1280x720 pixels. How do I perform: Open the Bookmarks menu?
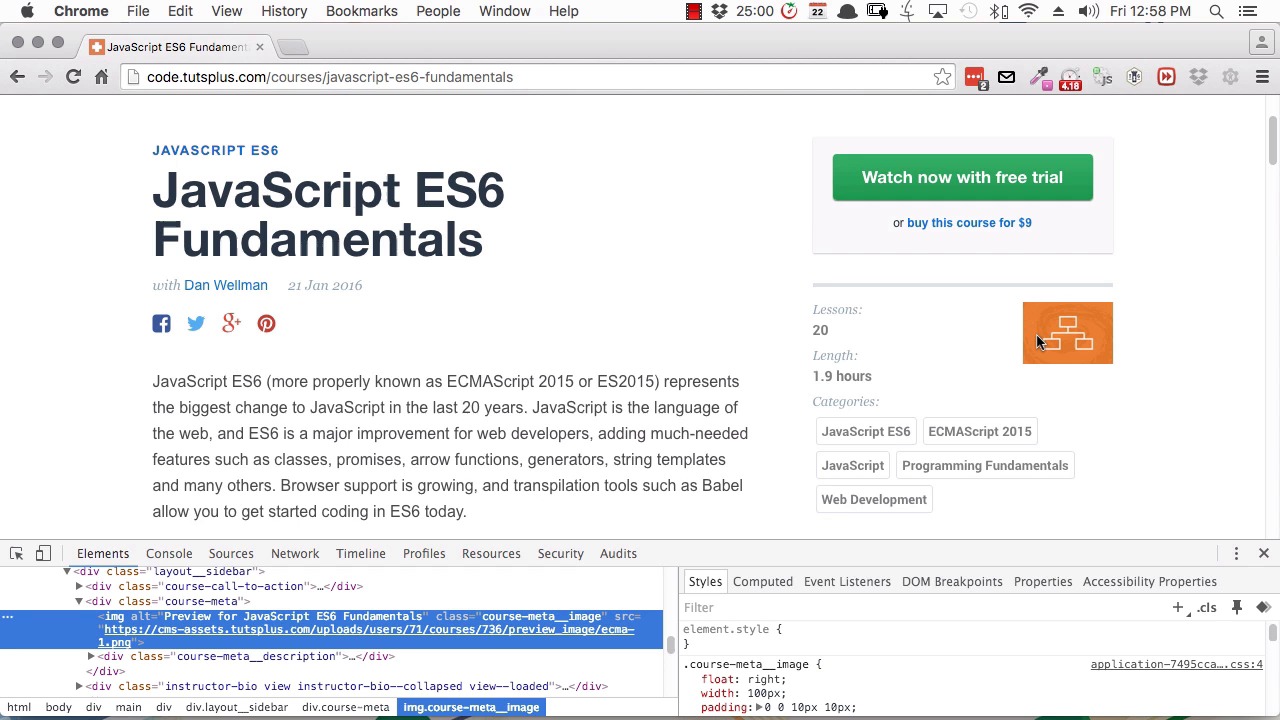tap(361, 11)
